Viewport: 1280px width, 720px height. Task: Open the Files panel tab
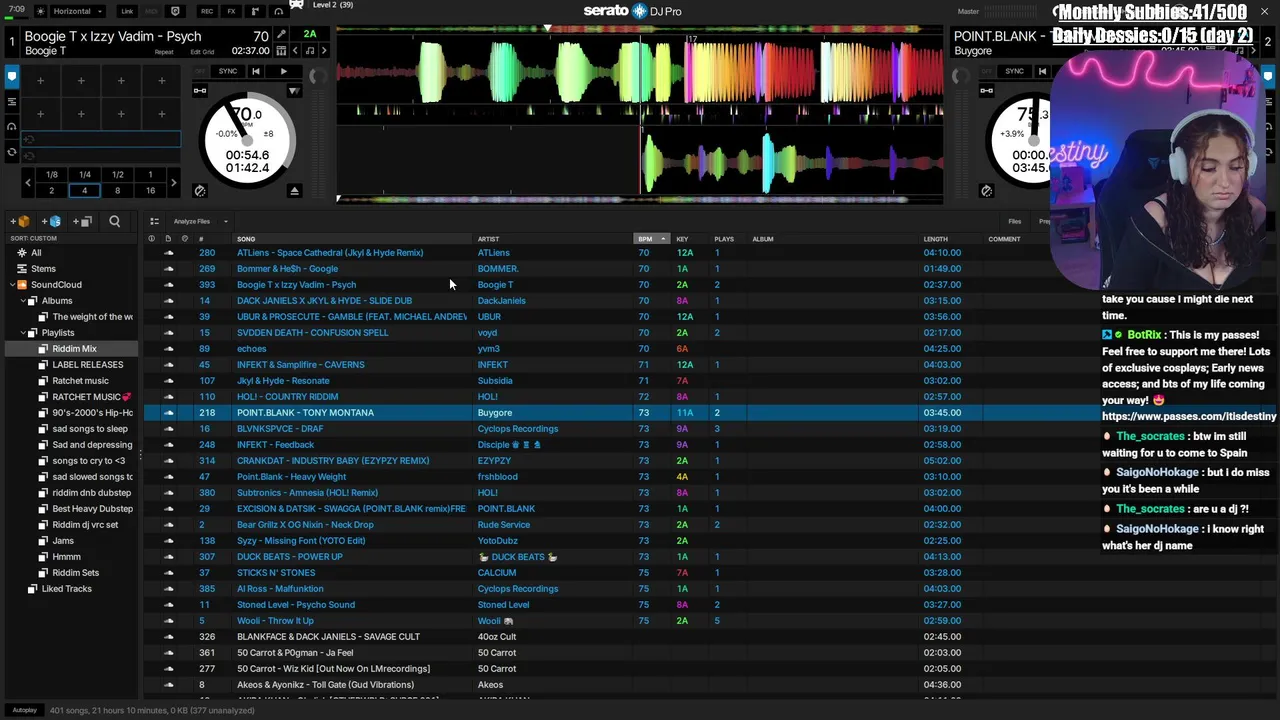tap(1014, 221)
